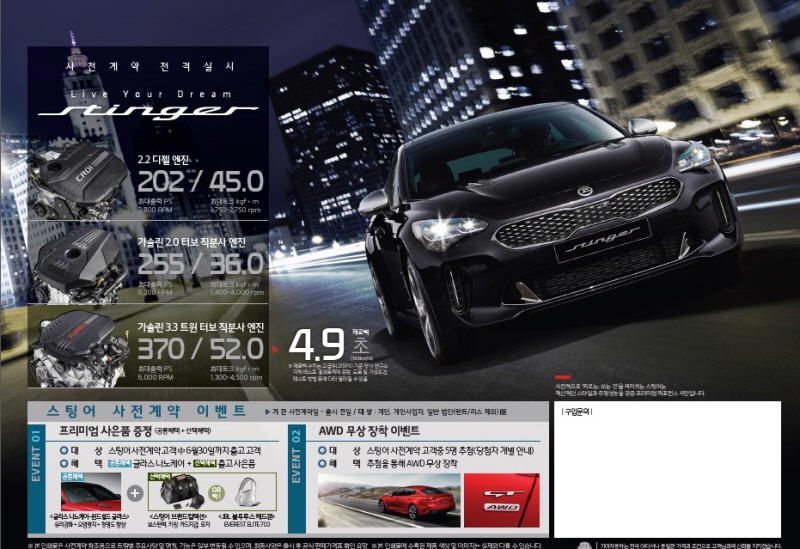Click the '2.2 디젤 엔진' label
This screenshot has height=549, width=800.
point(163,160)
